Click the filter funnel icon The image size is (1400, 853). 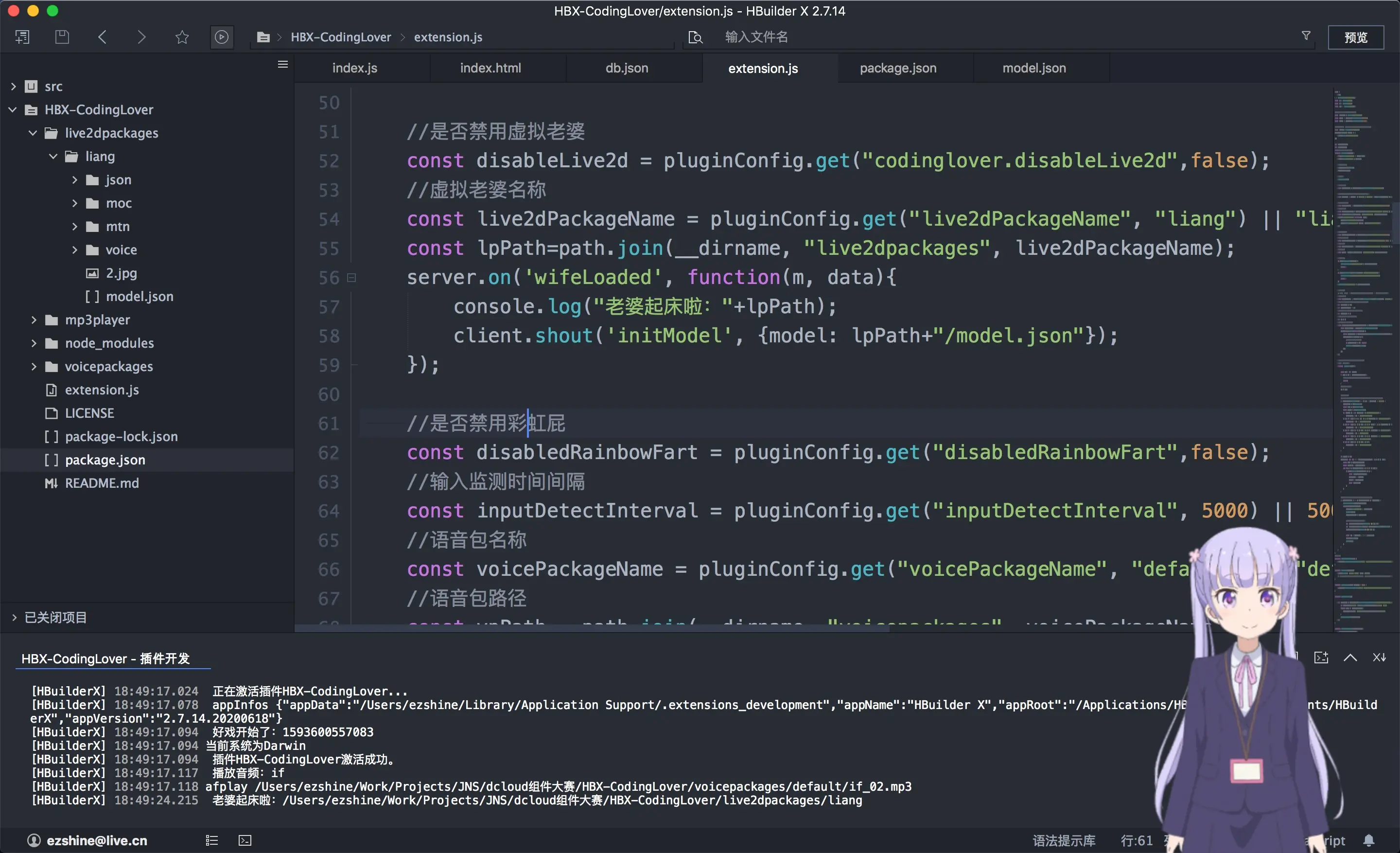[1306, 36]
